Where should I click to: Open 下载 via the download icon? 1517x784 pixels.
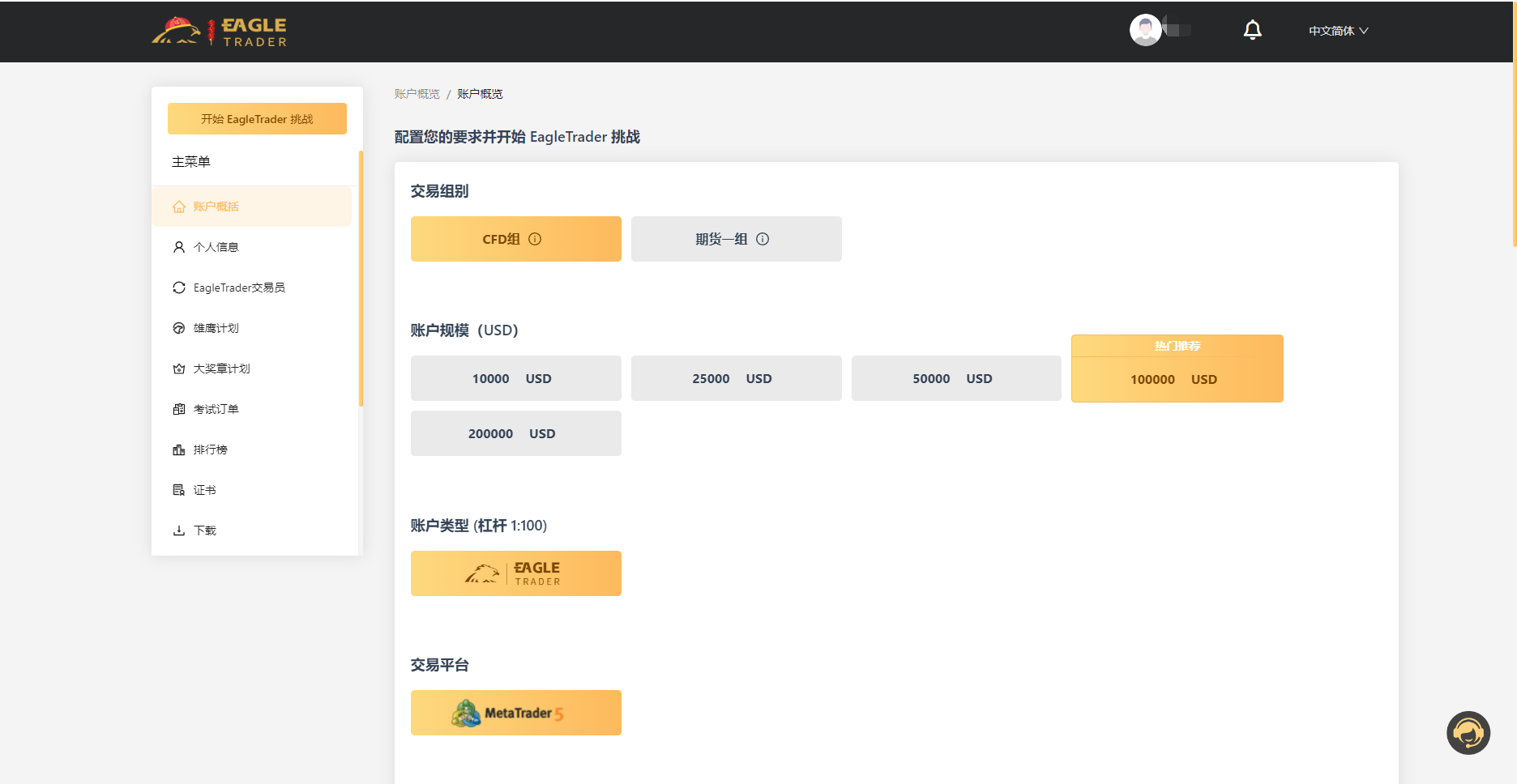click(179, 530)
